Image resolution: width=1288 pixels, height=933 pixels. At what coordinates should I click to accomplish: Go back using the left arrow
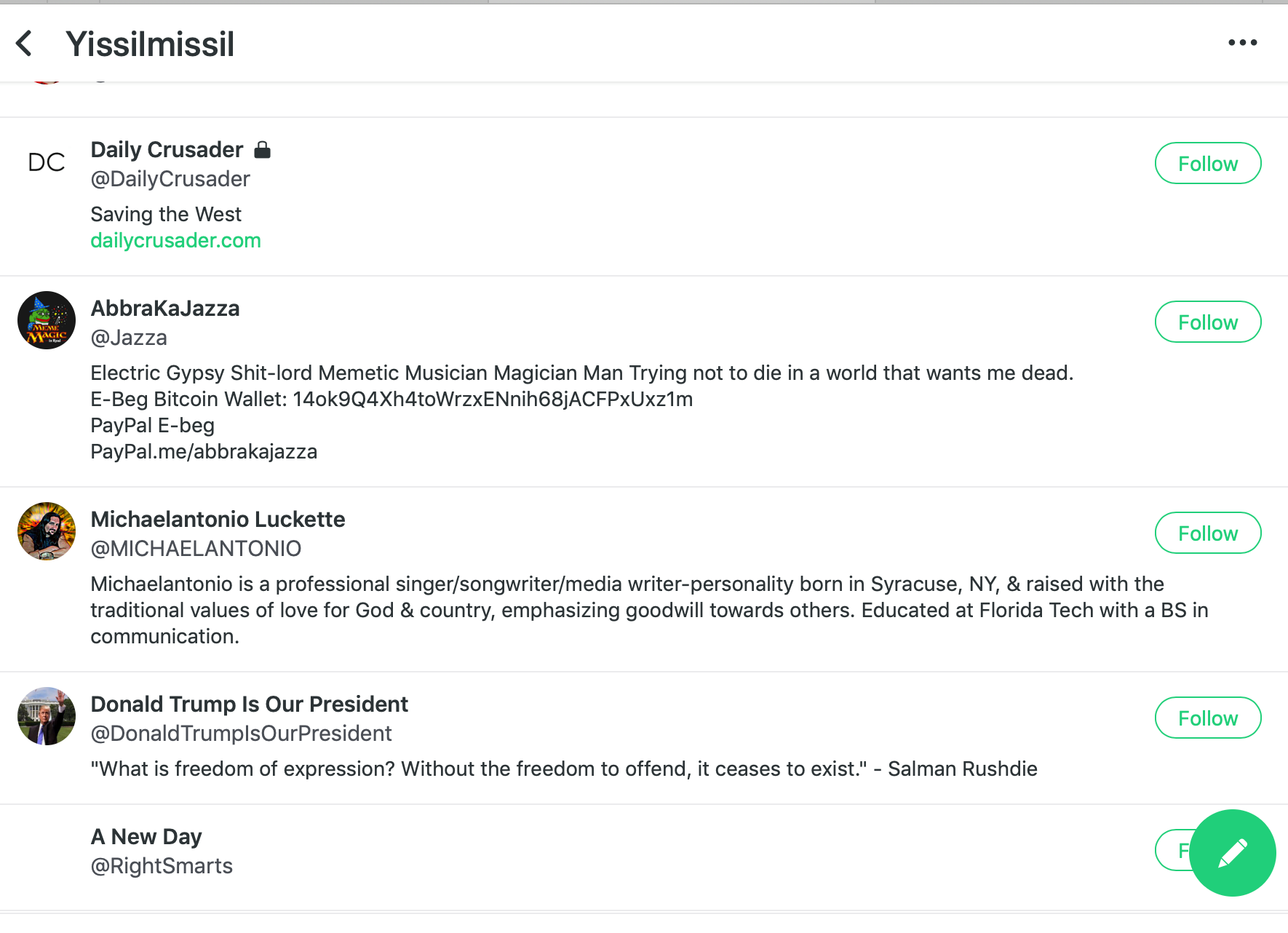24,44
